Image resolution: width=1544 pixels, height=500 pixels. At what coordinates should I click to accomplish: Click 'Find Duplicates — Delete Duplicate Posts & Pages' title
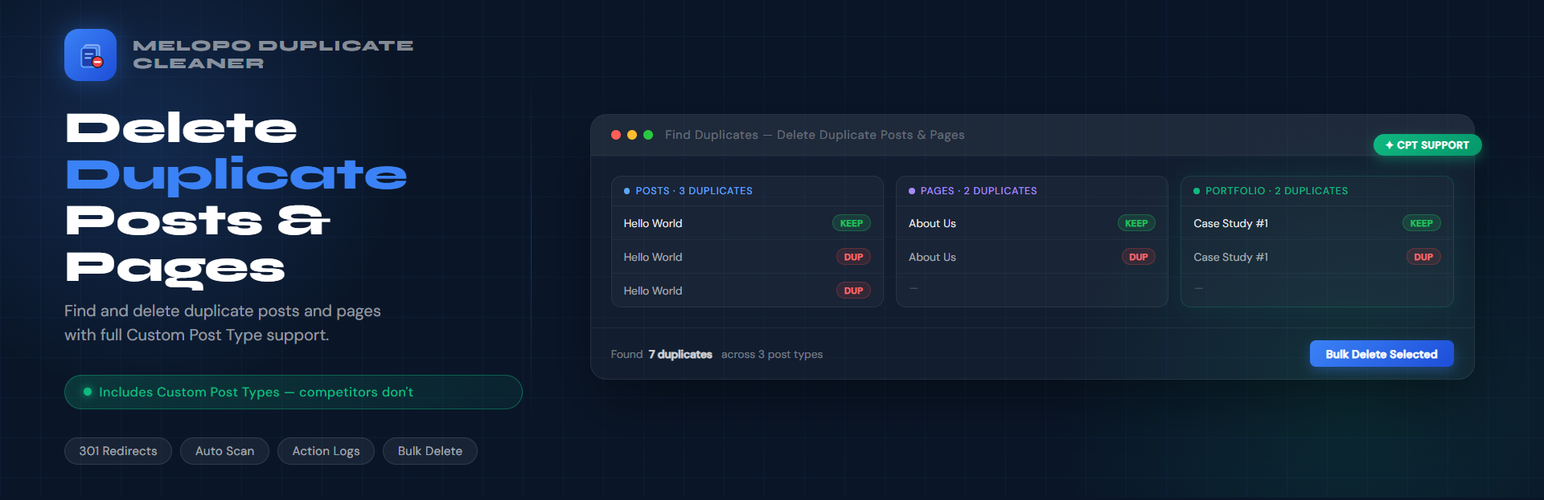tap(815, 135)
